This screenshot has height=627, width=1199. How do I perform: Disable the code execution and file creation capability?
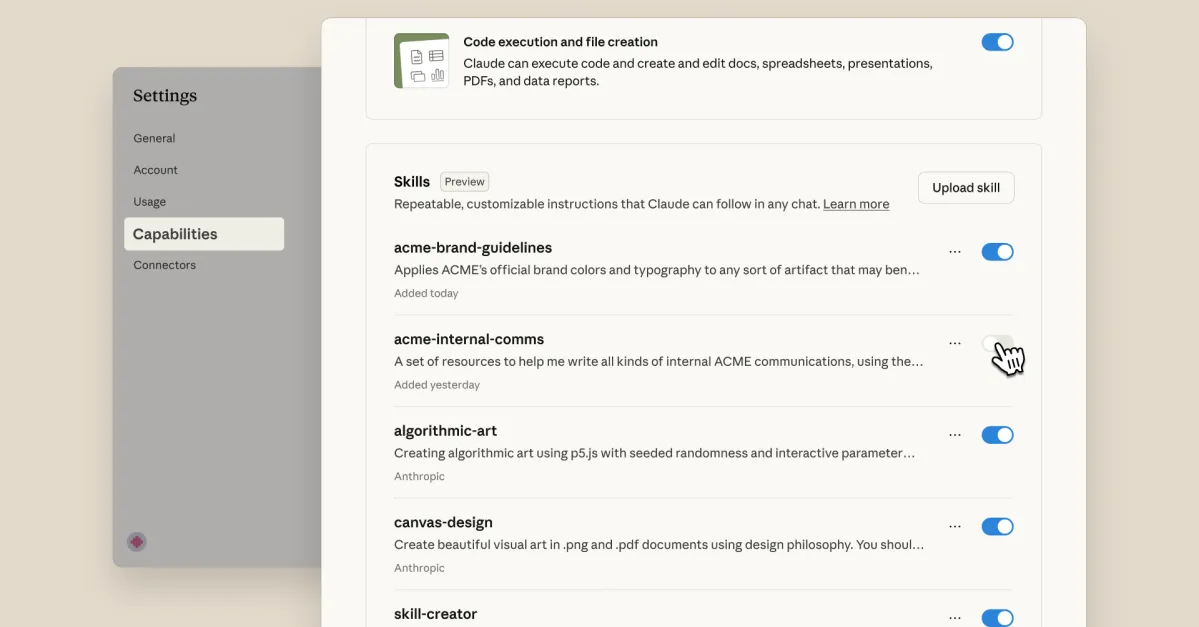coord(997,42)
